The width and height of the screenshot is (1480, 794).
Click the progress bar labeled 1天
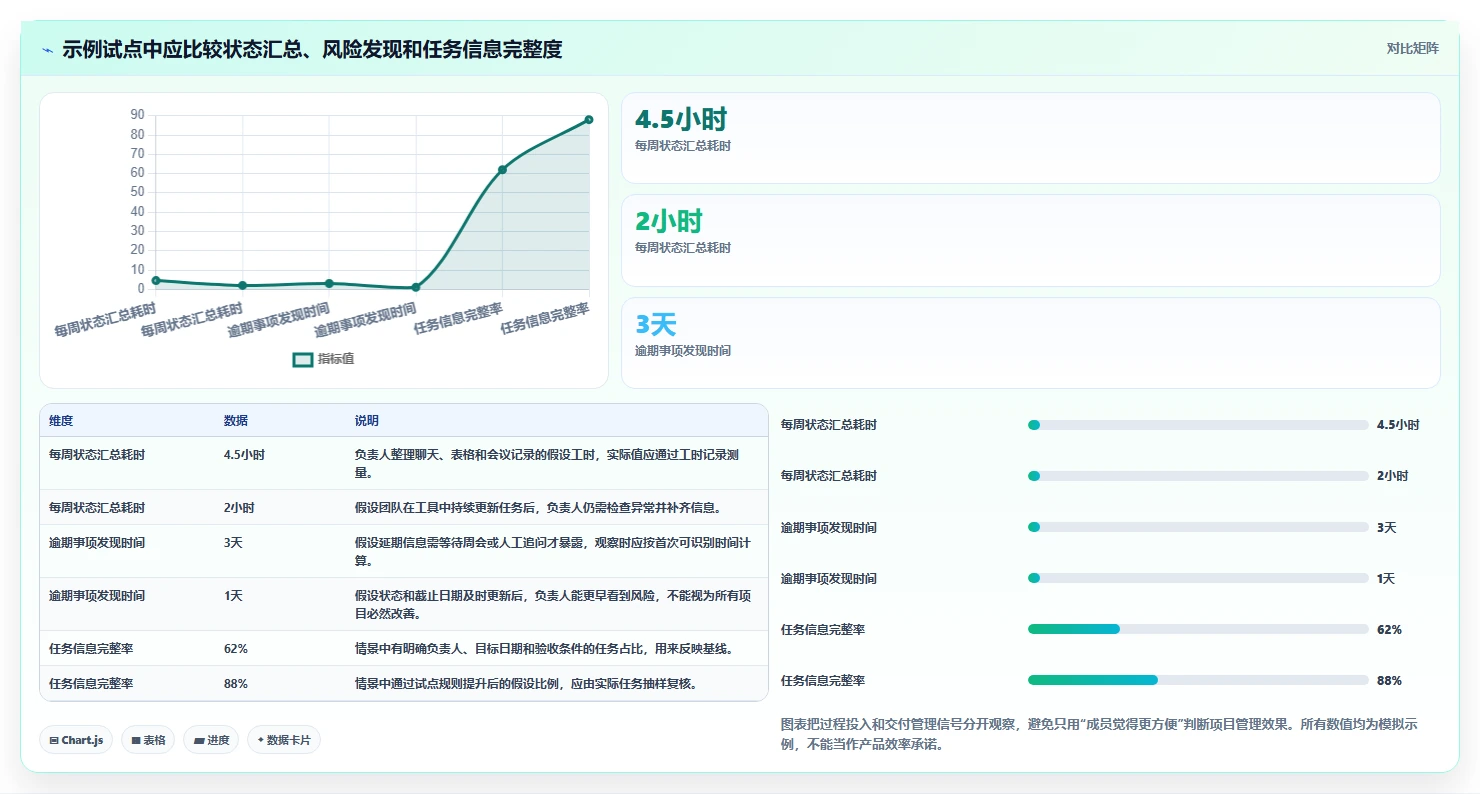click(1198, 578)
